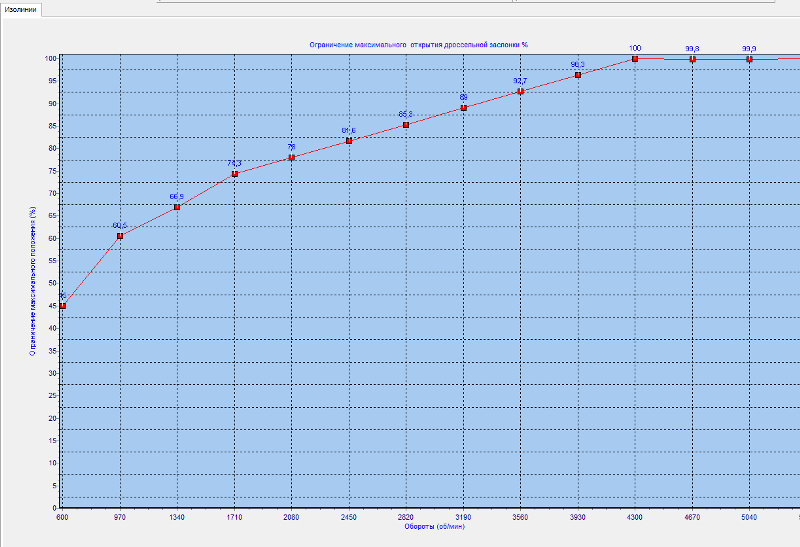800x547 pixels.
Task: Click the red data point labeled 78
Action: (x=291, y=157)
